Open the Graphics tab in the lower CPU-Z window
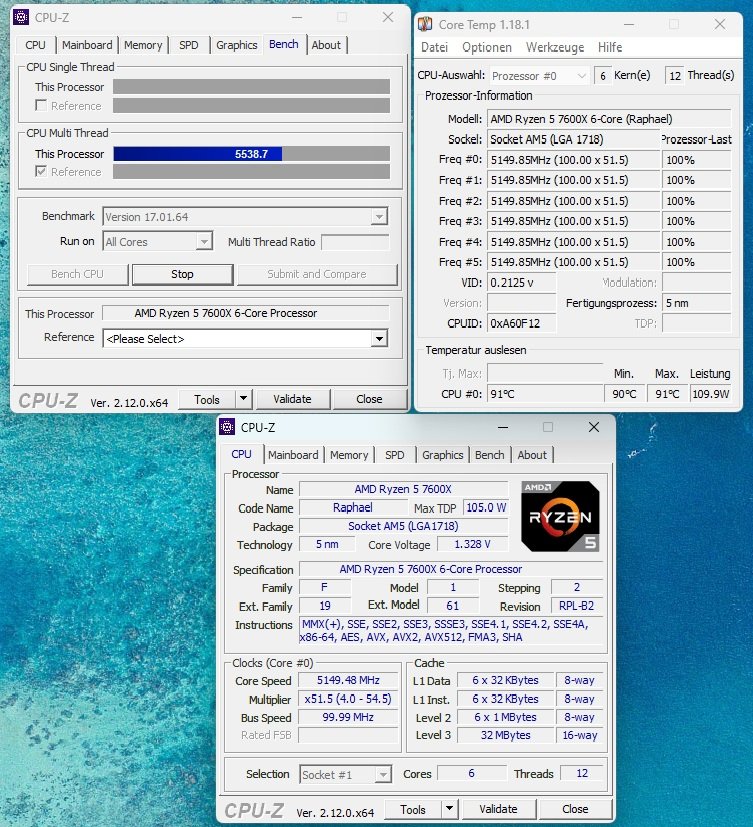 442,455
